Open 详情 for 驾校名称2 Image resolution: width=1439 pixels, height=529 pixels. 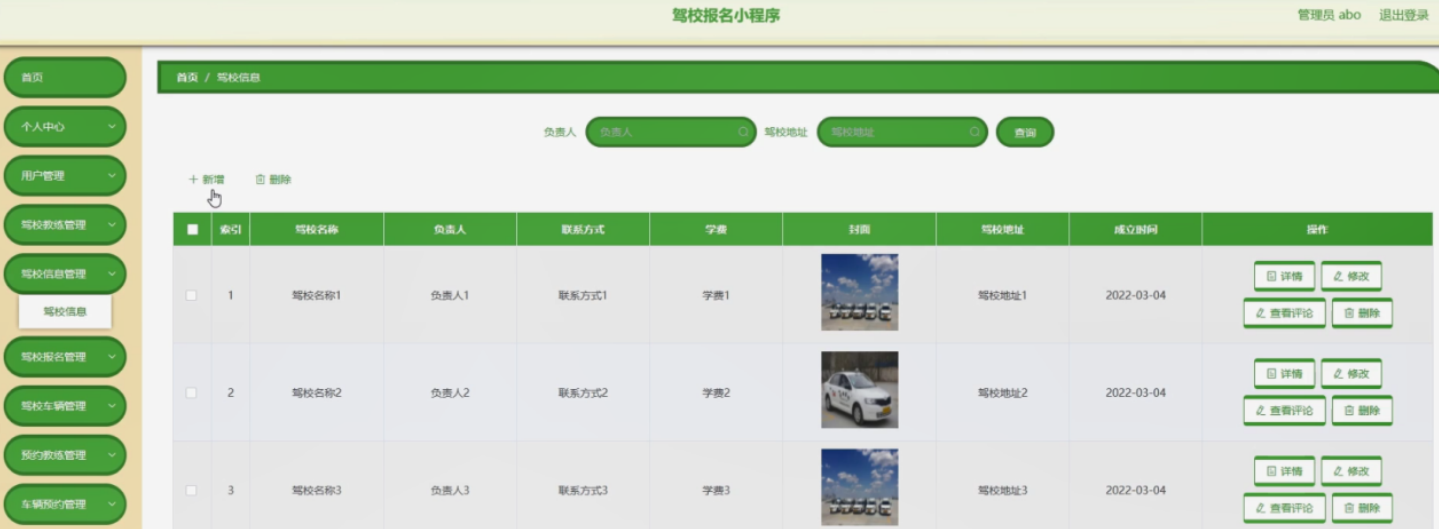(1284, 374)
